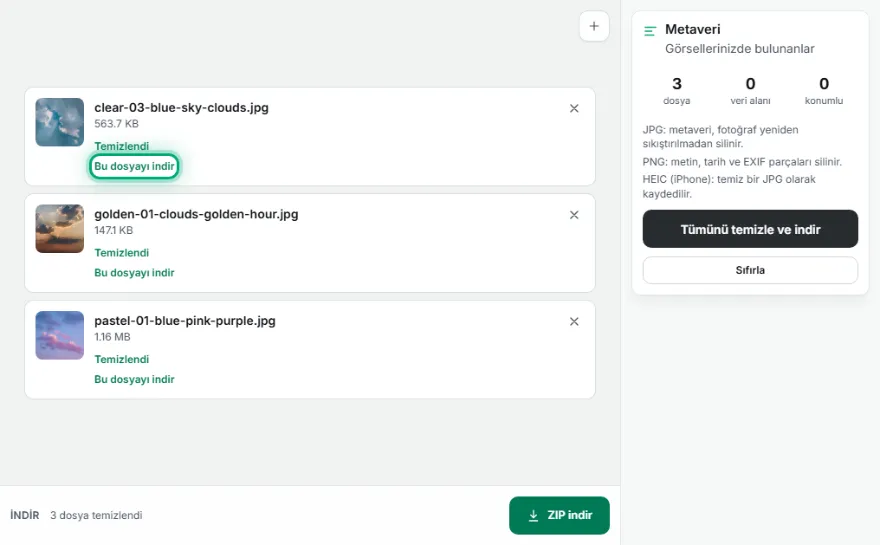Remove clear-03-blue-sky-clouds.jpg with its X icon
Viewport: 880px width, 545px height.
(x=574, y=108)
